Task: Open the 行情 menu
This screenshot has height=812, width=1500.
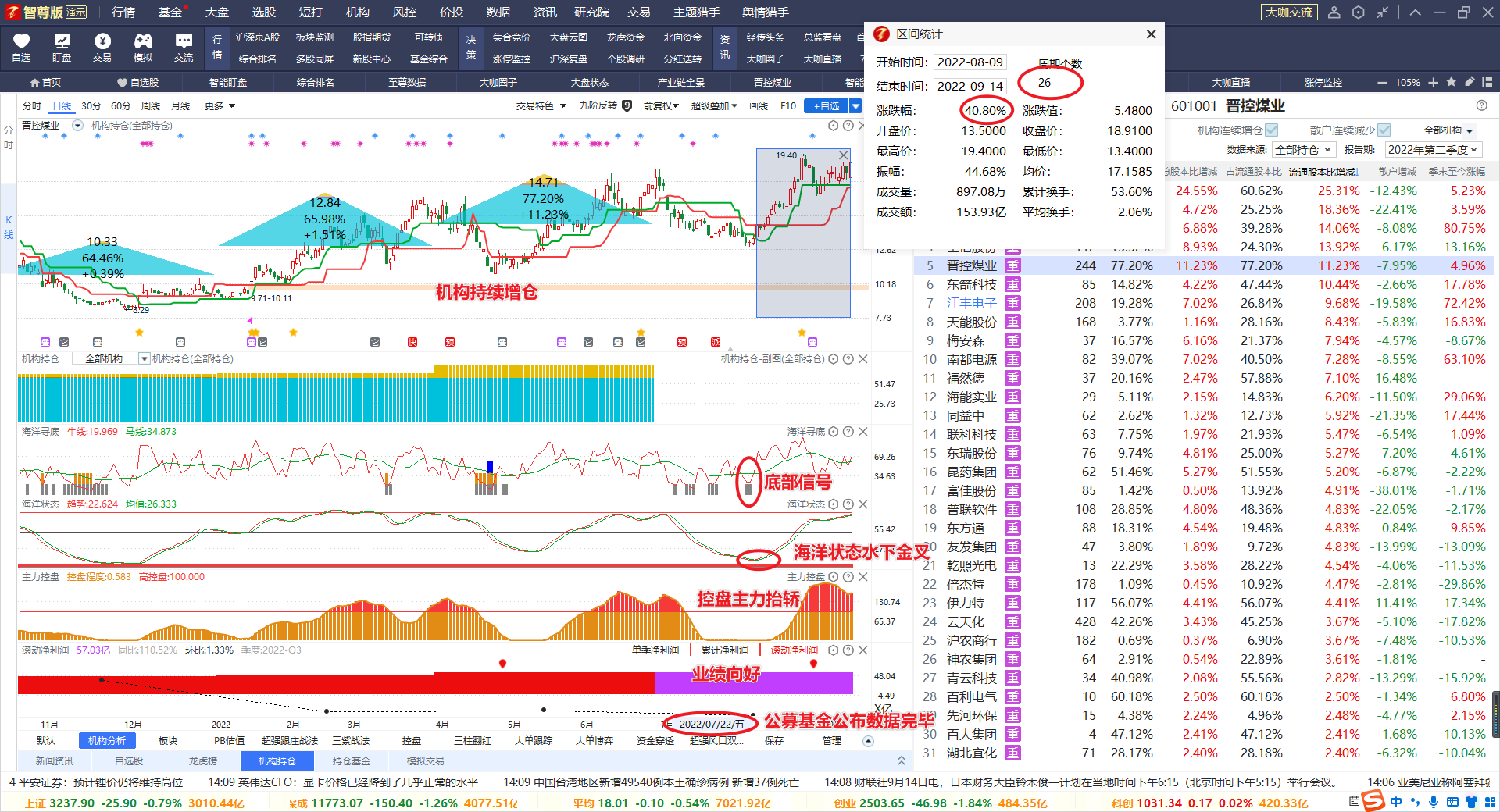Action: pos(123,12)
